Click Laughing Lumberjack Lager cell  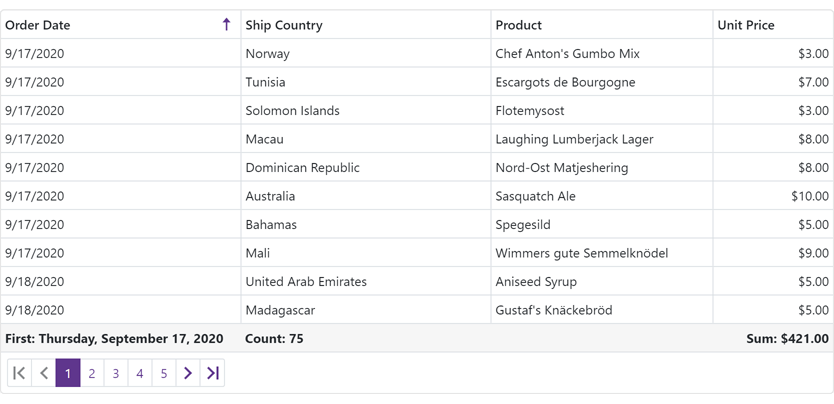click(x=574, y=139)
